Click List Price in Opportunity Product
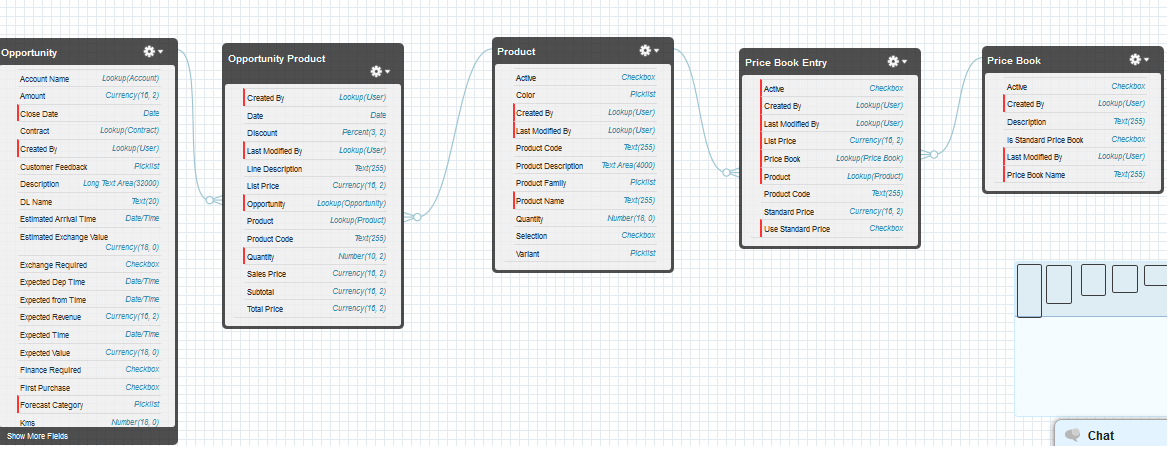Screen dimensions: 1170x450 pyautogui.click(x=316, y=186)
